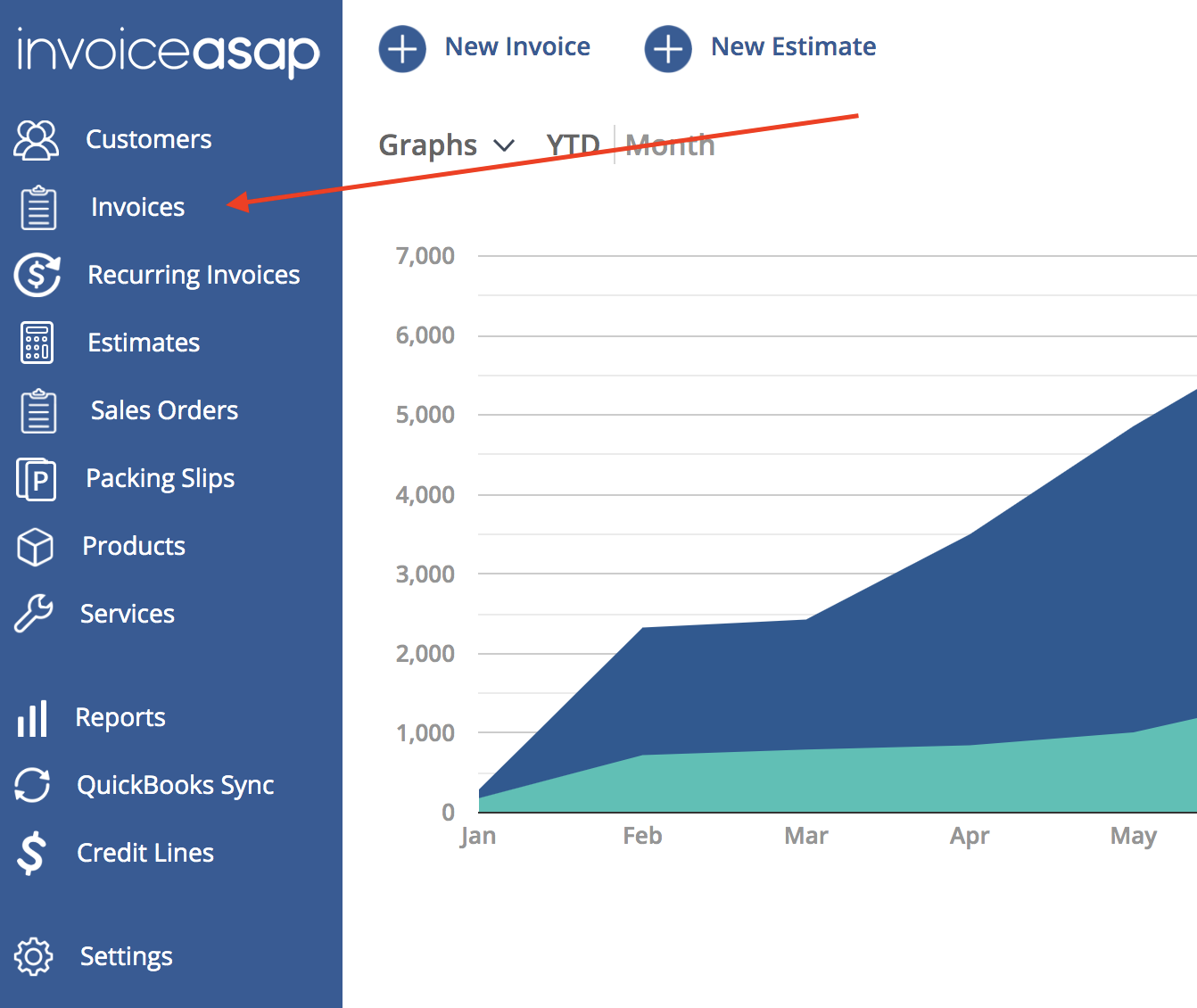Switch the graph to Month view
The image size is (1197, 1008).
click(x=670, y=145)
